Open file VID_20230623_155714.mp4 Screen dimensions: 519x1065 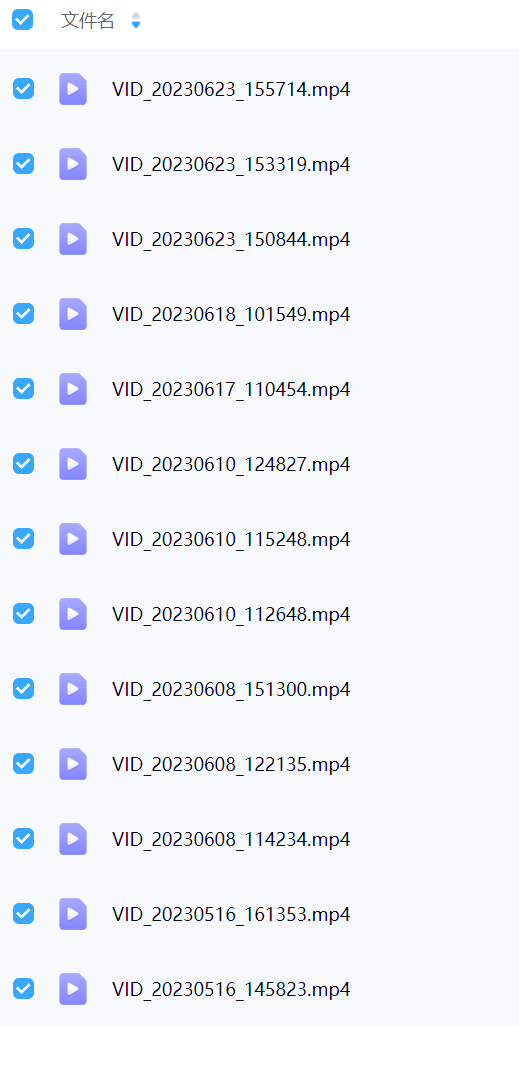pos(231,89)
